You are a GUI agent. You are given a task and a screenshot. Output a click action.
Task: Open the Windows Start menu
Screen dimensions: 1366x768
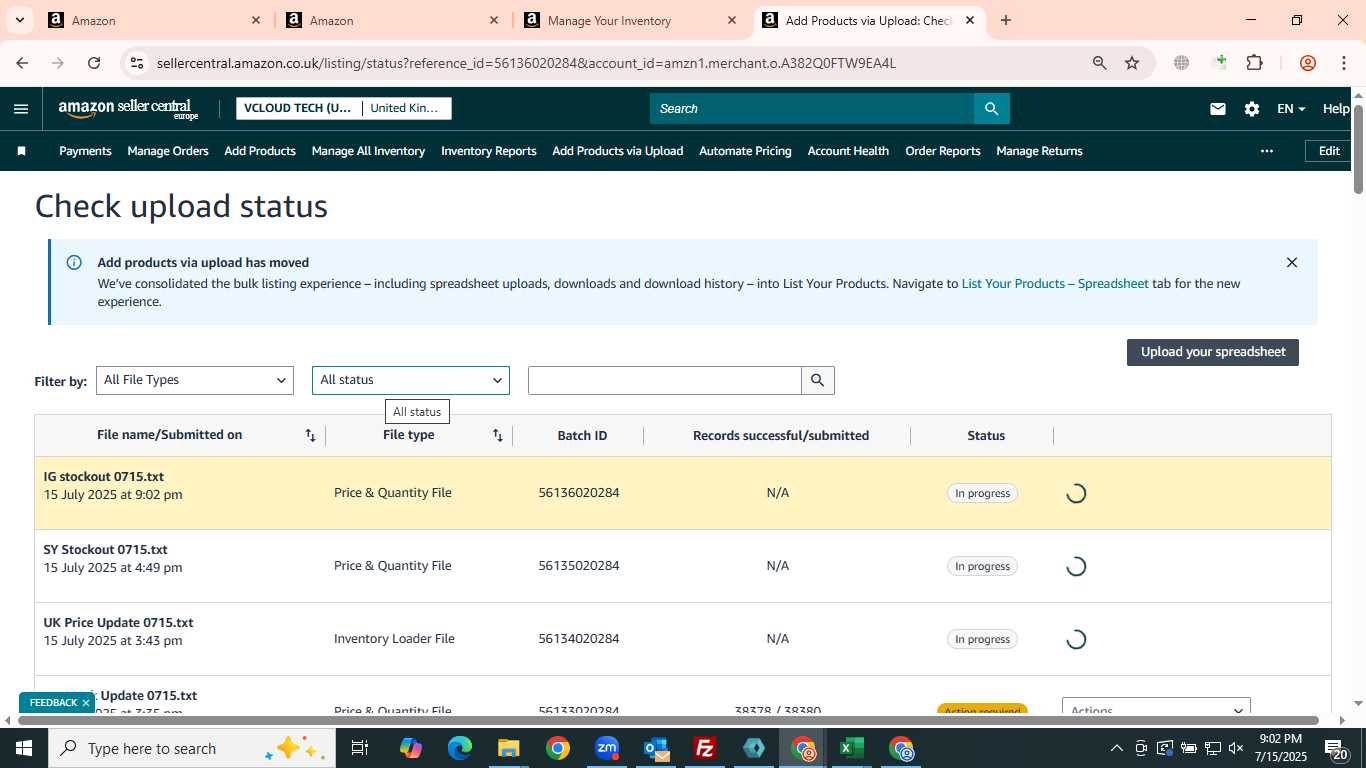pyautogui.click(x=22, y=748)
